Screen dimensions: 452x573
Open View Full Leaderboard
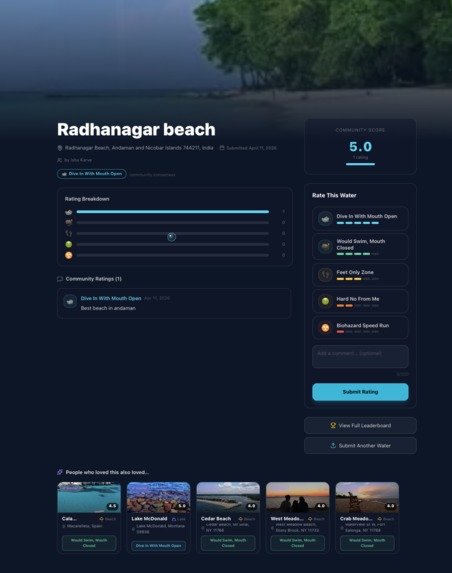(x=360, y=425)
